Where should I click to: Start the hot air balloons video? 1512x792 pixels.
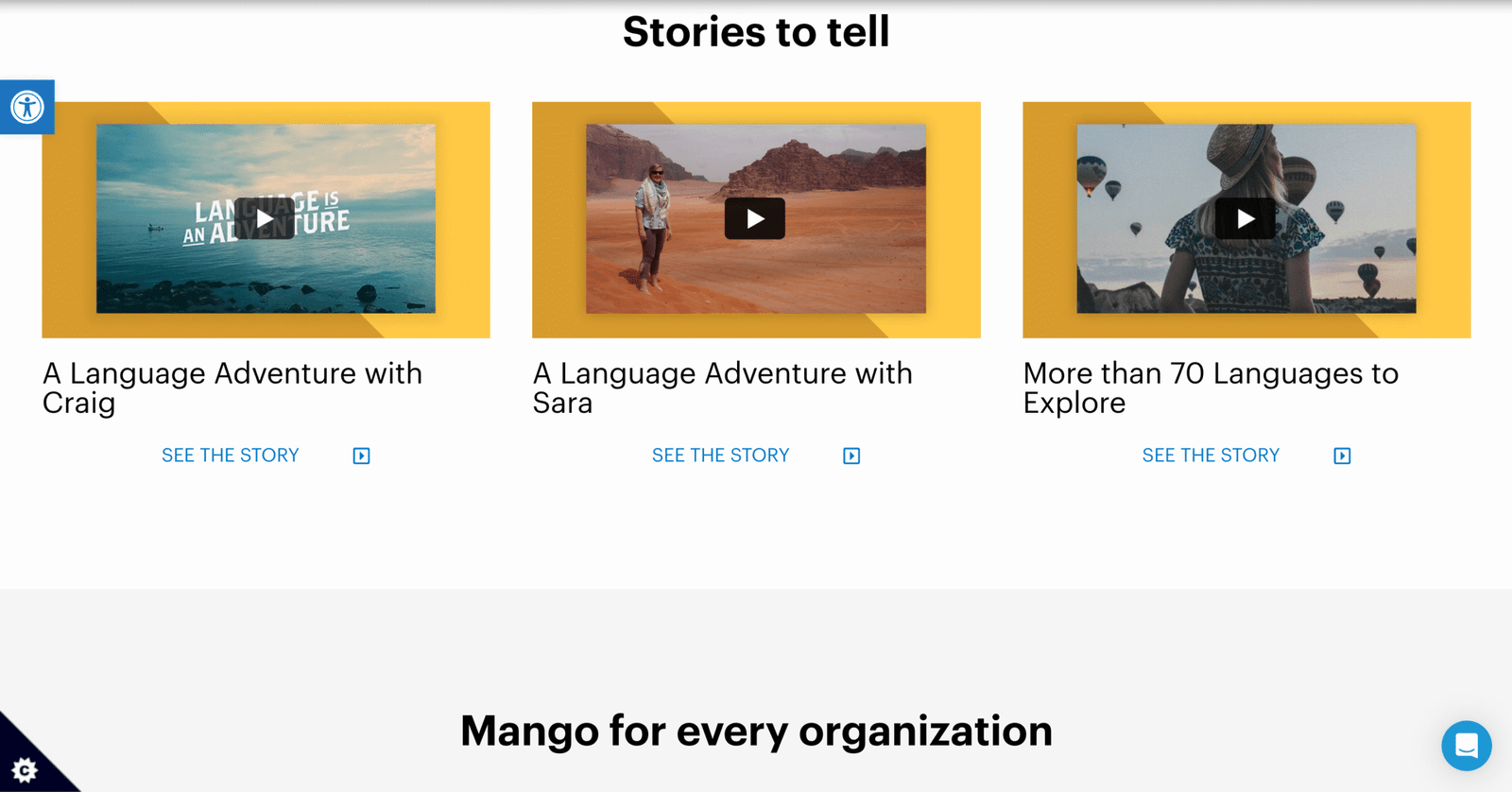pos(1246,219)
